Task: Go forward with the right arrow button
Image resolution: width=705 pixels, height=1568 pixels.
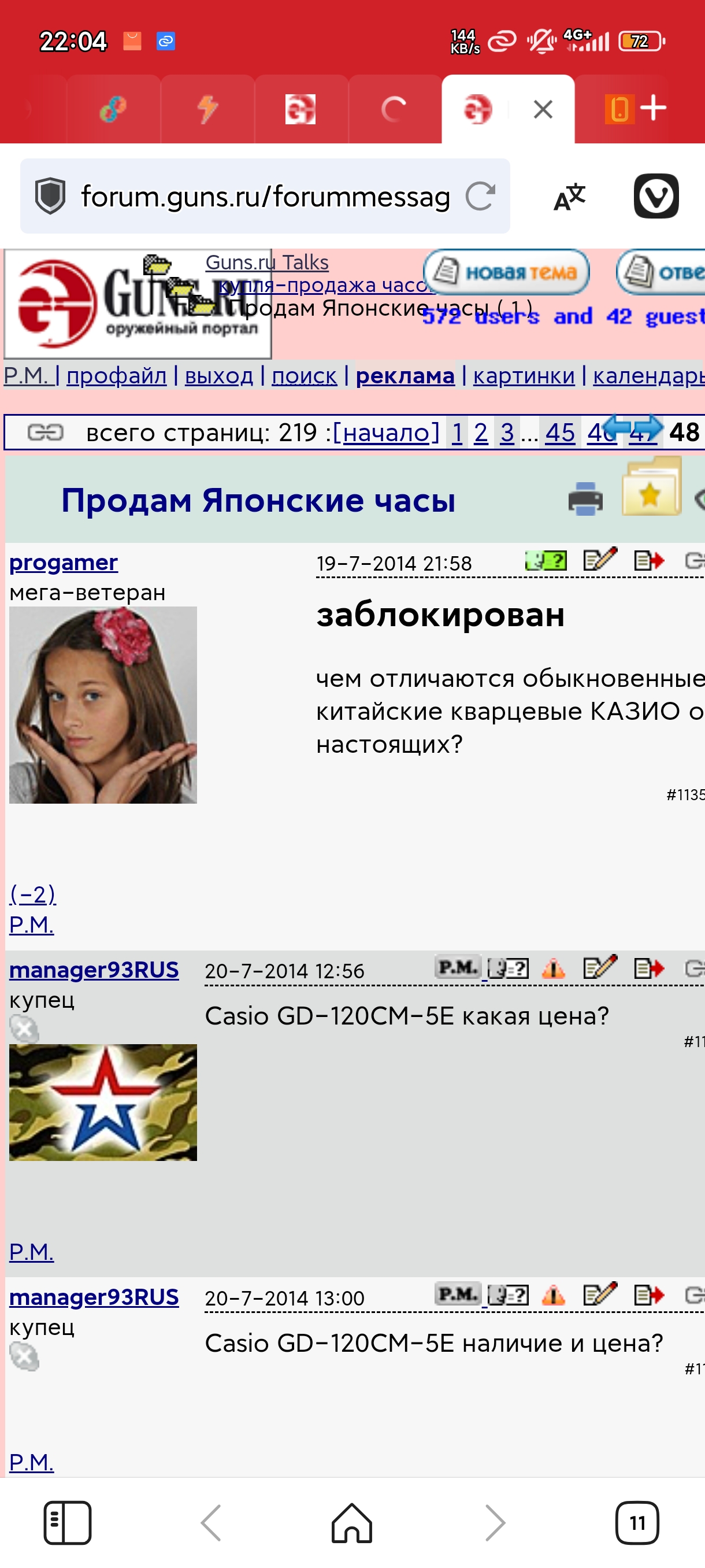Action: [x=495, y=1522]
